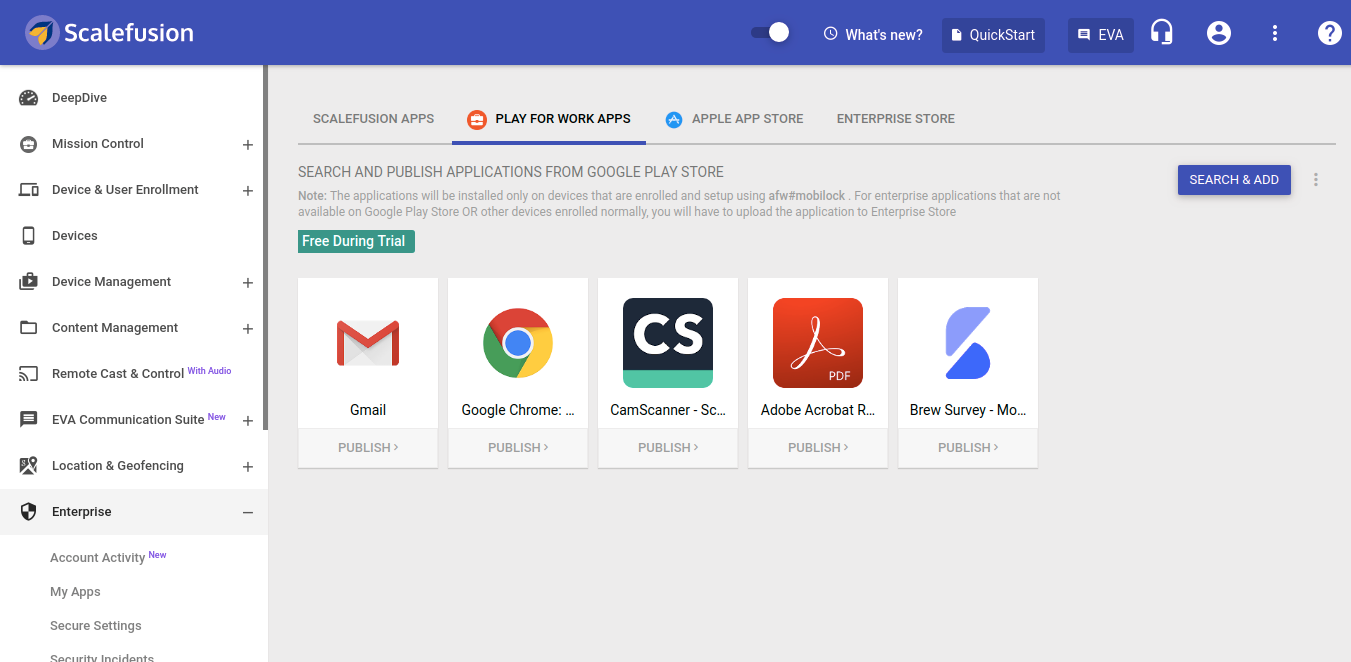The height and width of the screenshot is (662, 1351).
Task: Publish the Google Chrome app
Action: (x=518, y=448)
